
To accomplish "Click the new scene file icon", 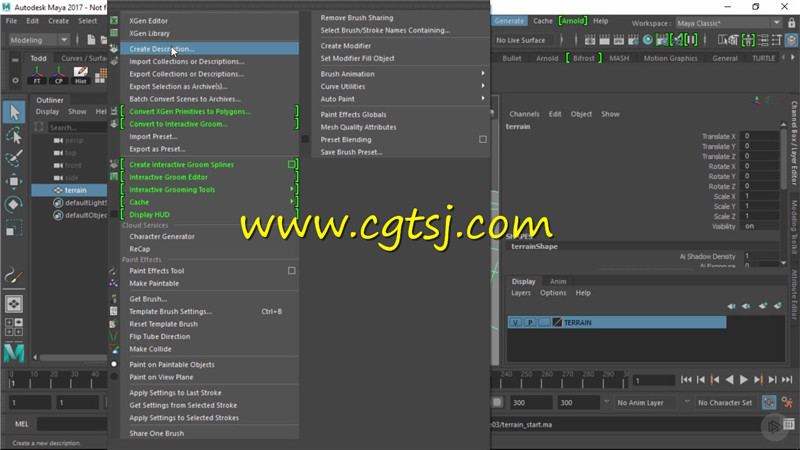I will 91,40.
